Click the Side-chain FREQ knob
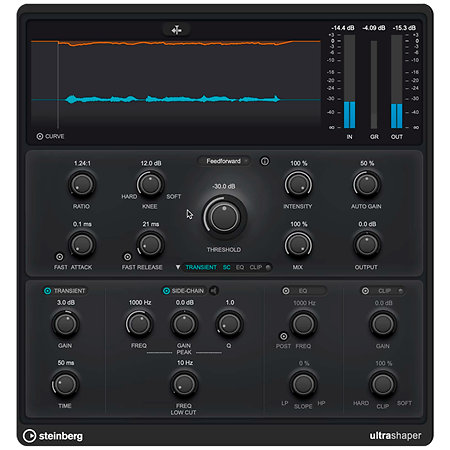 click(x=139, y=324)
